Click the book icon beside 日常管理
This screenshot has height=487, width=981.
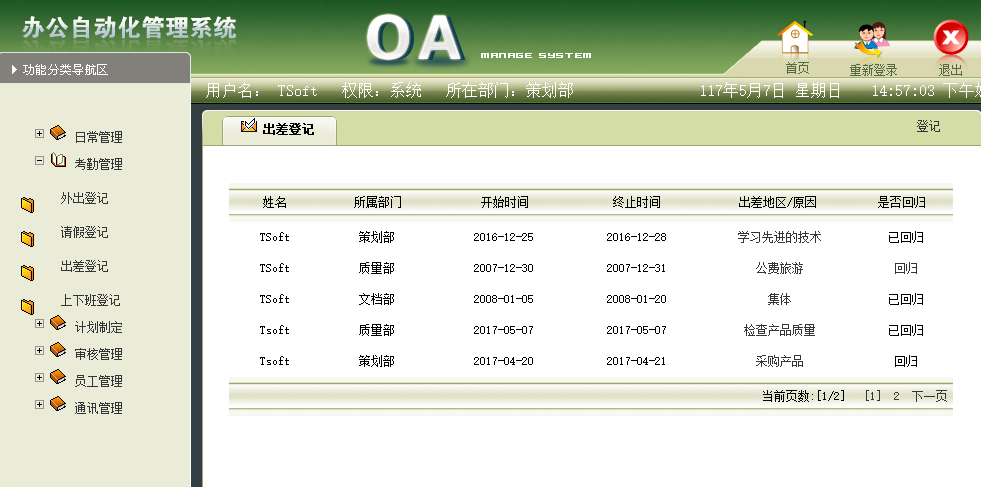(58, 133)
